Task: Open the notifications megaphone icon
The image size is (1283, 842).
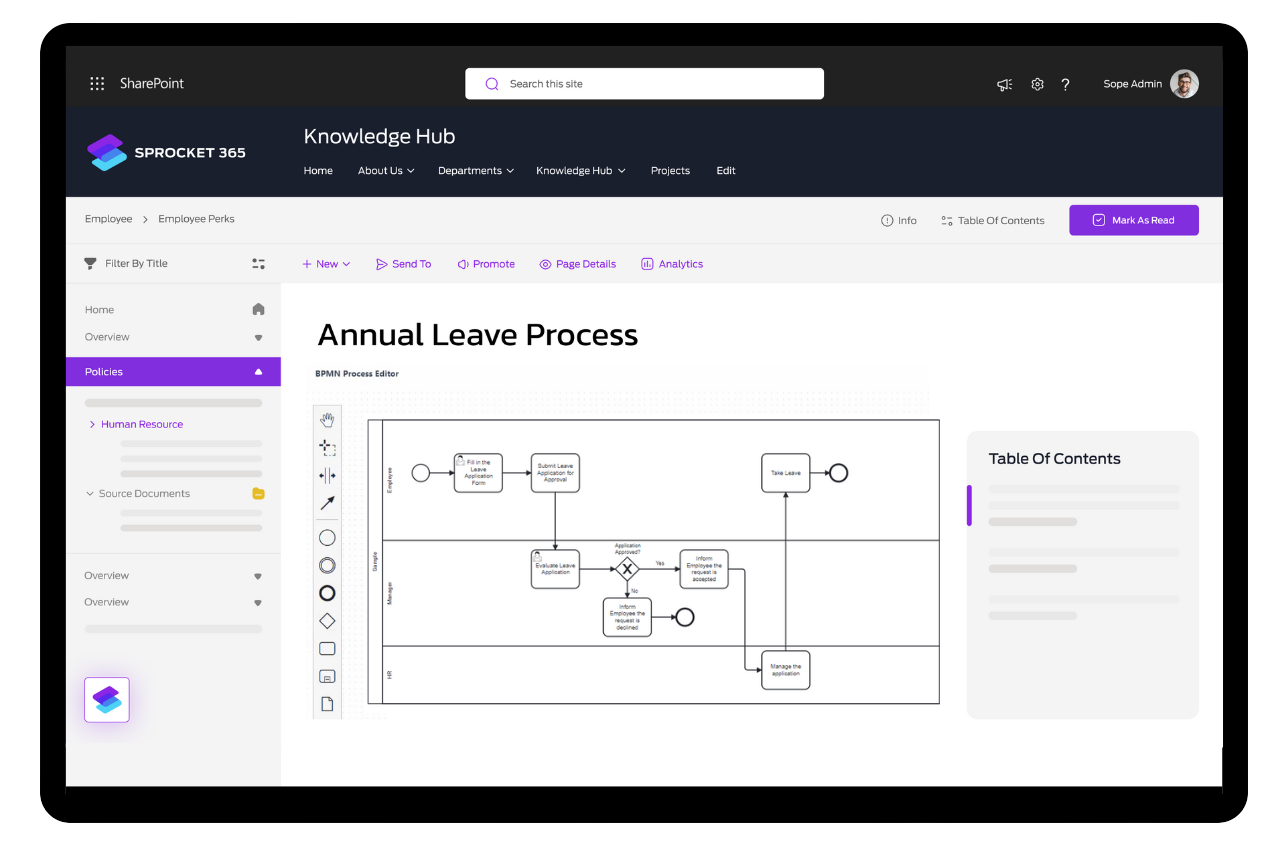Action: point(1004,85)
